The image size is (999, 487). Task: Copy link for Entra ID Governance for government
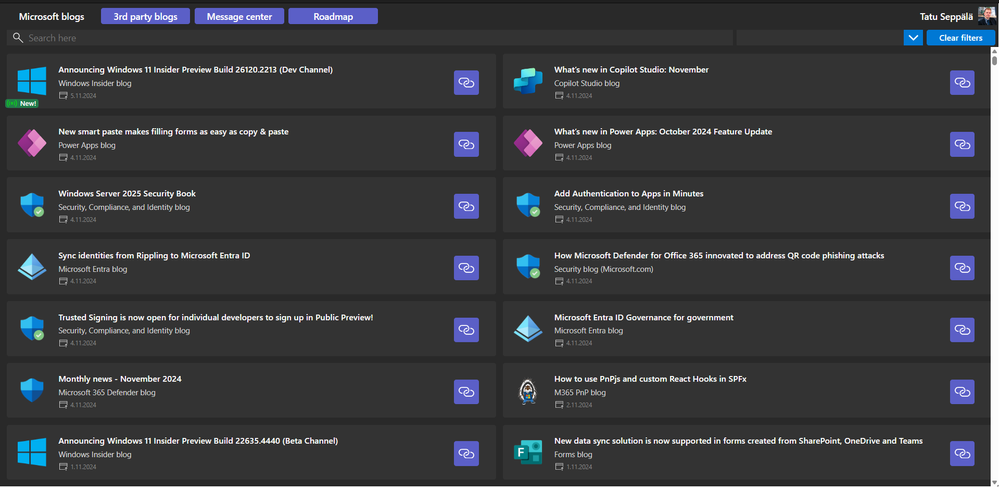[x=962, y=330]
